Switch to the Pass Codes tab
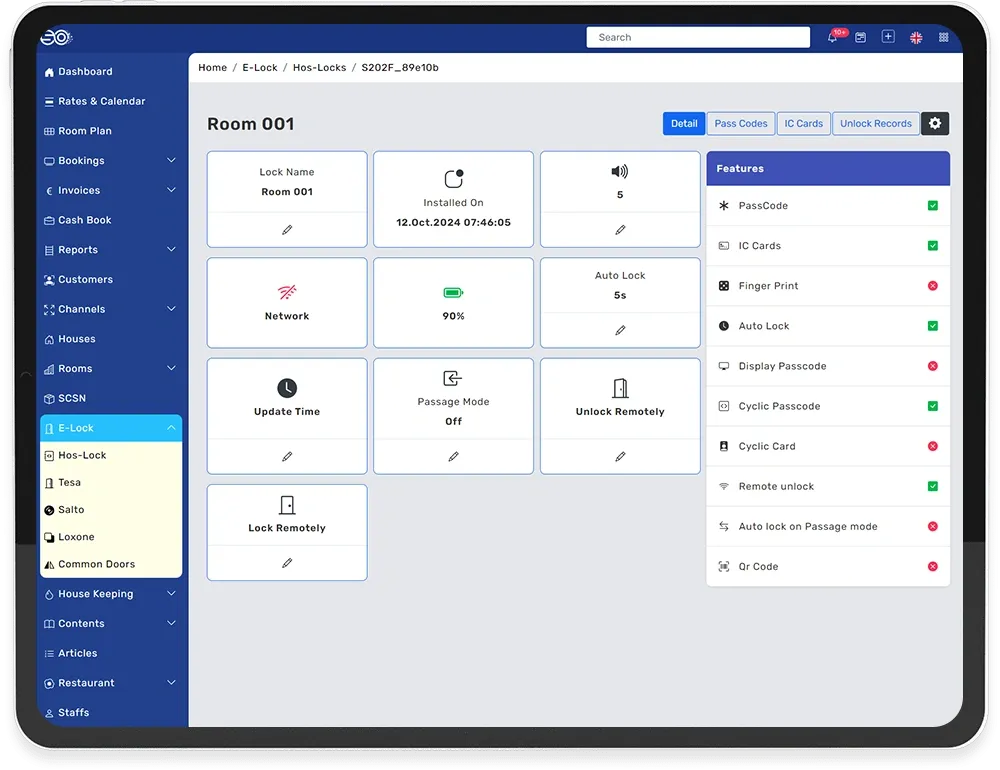 click(x=740, y=123)
